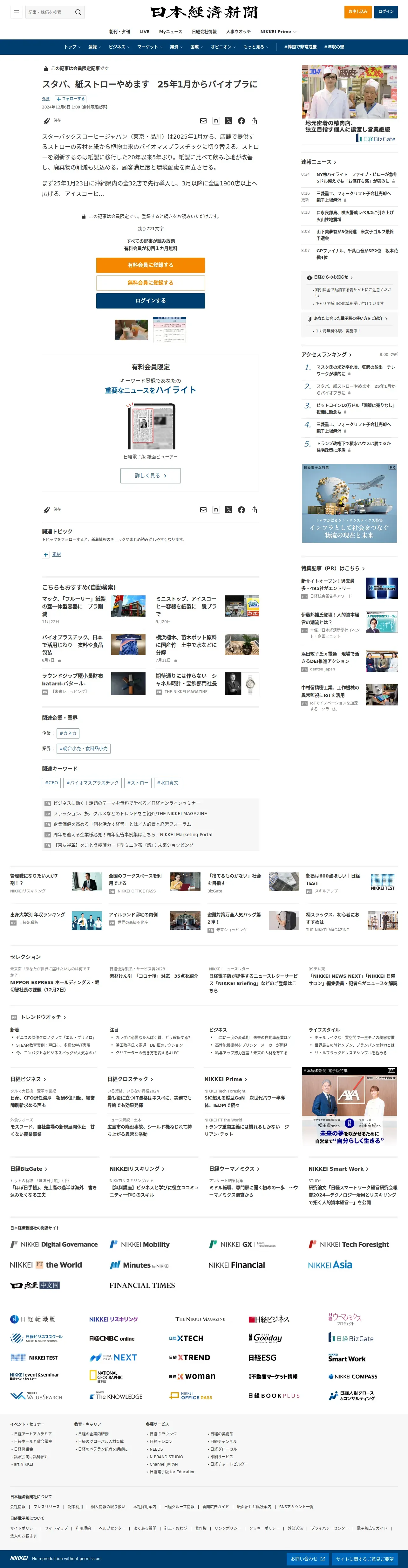Click the NIKKEI Asia logo
The height and width of the screenshot is (1568, 408).
330,1265
